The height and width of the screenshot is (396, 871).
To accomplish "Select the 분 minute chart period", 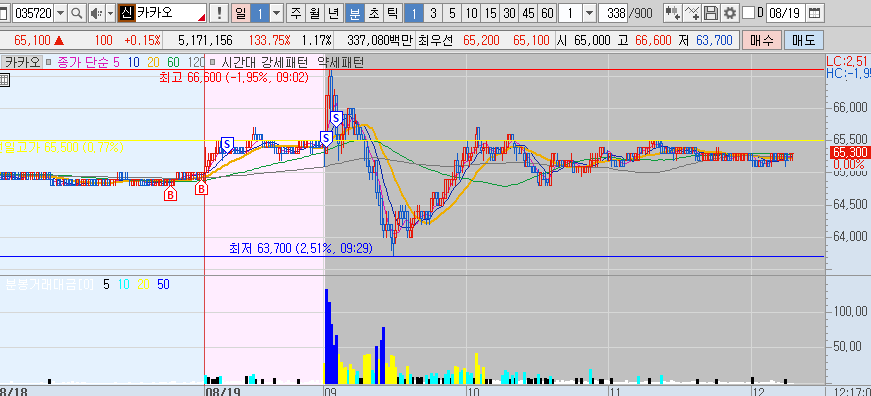I will point(354,13).
